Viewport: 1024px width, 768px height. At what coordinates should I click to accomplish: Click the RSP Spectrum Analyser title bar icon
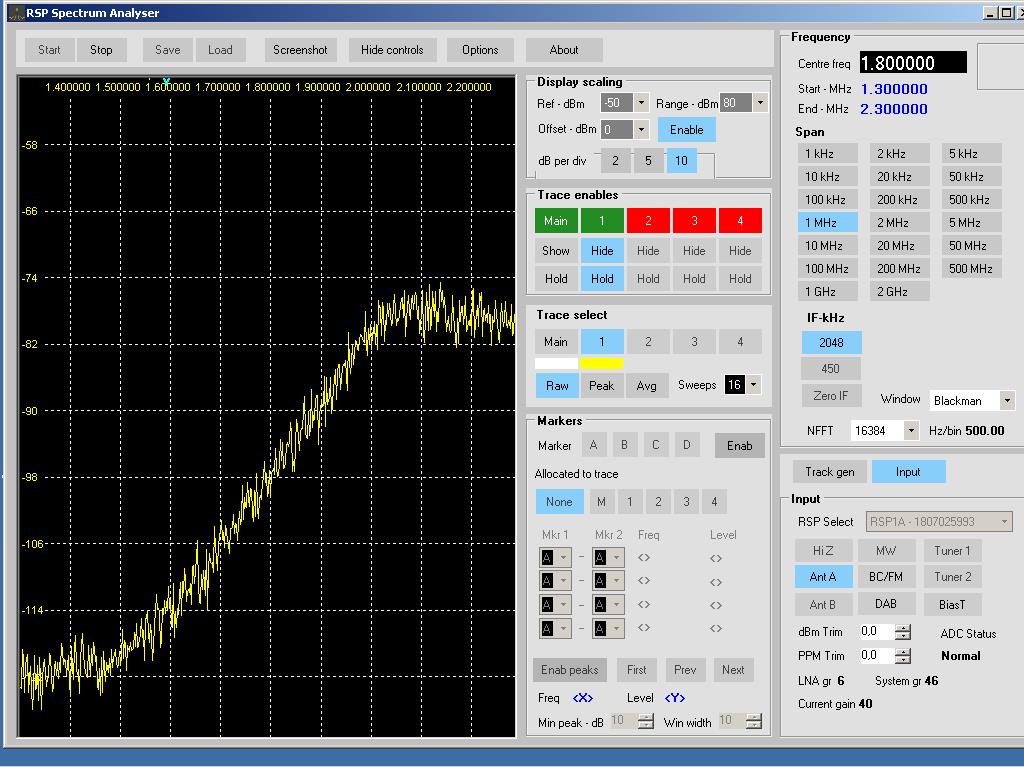16,12
